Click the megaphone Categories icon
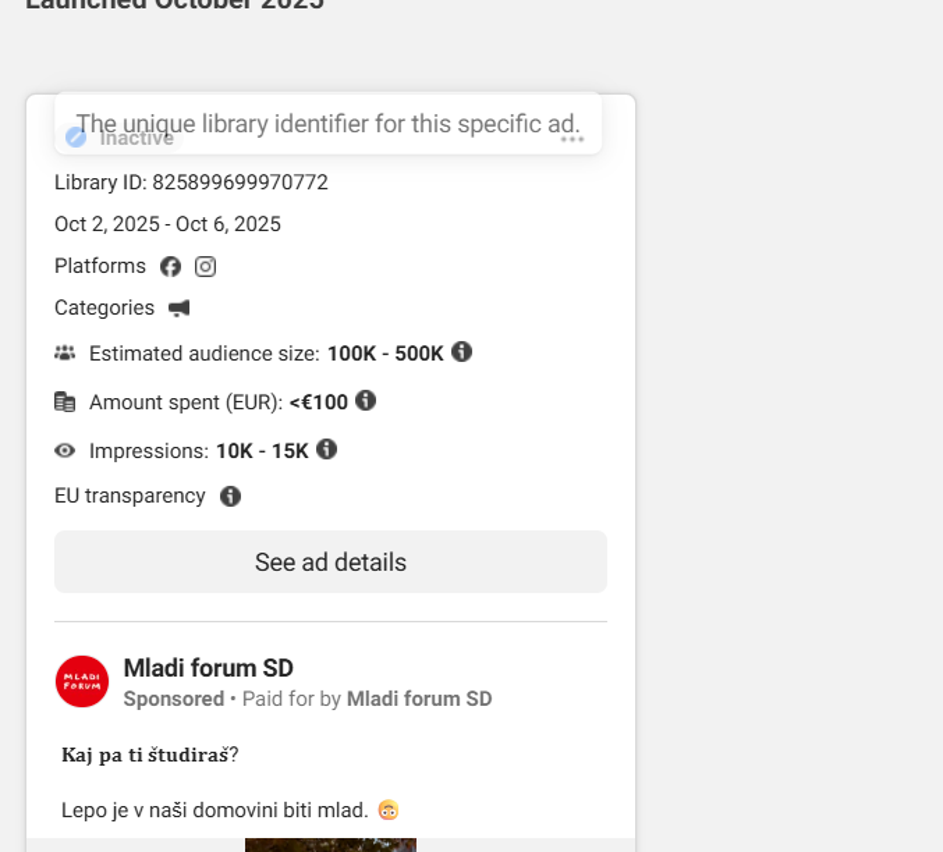The width and height of the screenshot is (943, 852). click(x=179, y=308)
